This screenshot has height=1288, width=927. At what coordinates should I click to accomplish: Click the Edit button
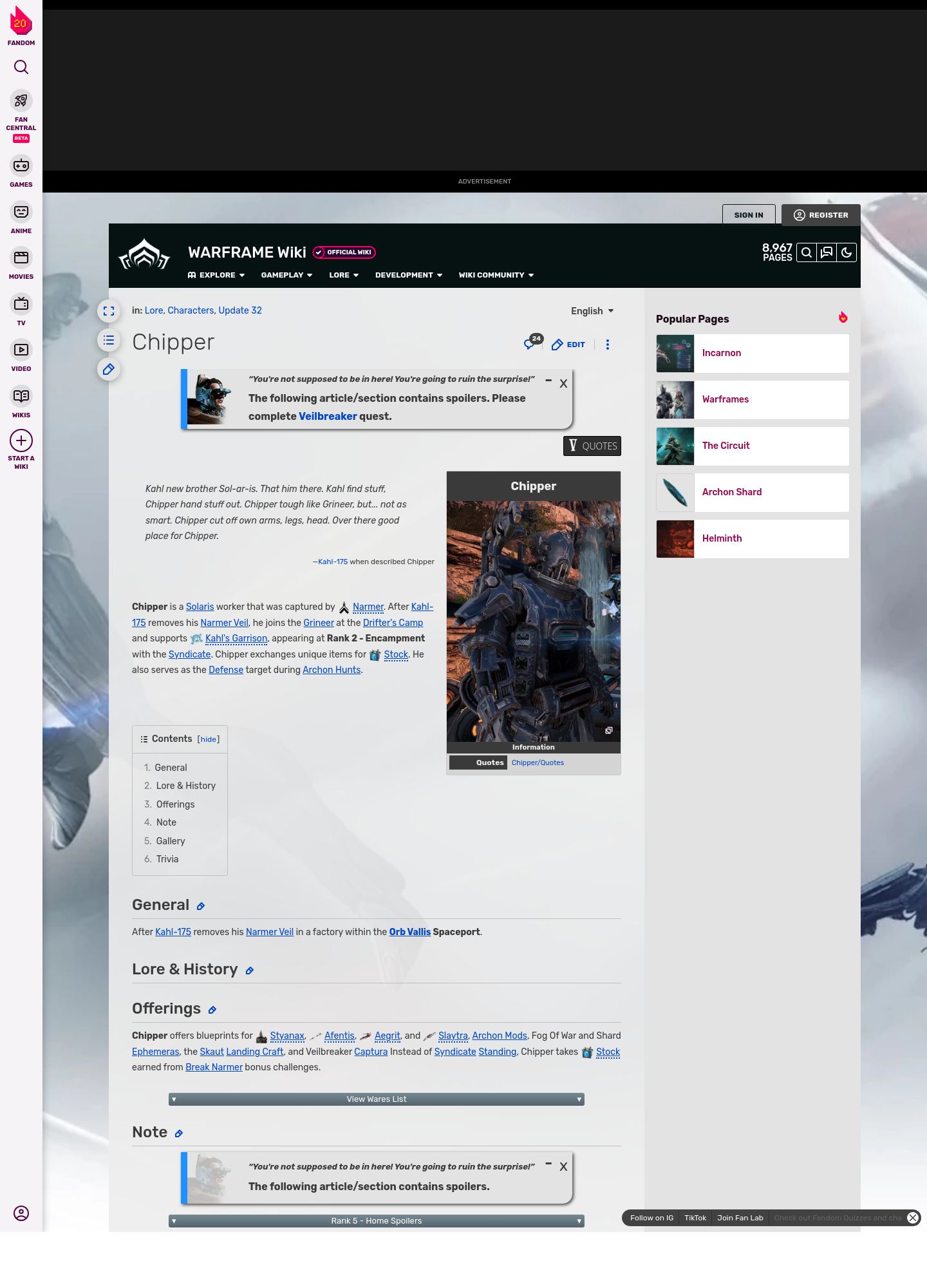coord(568,345)
